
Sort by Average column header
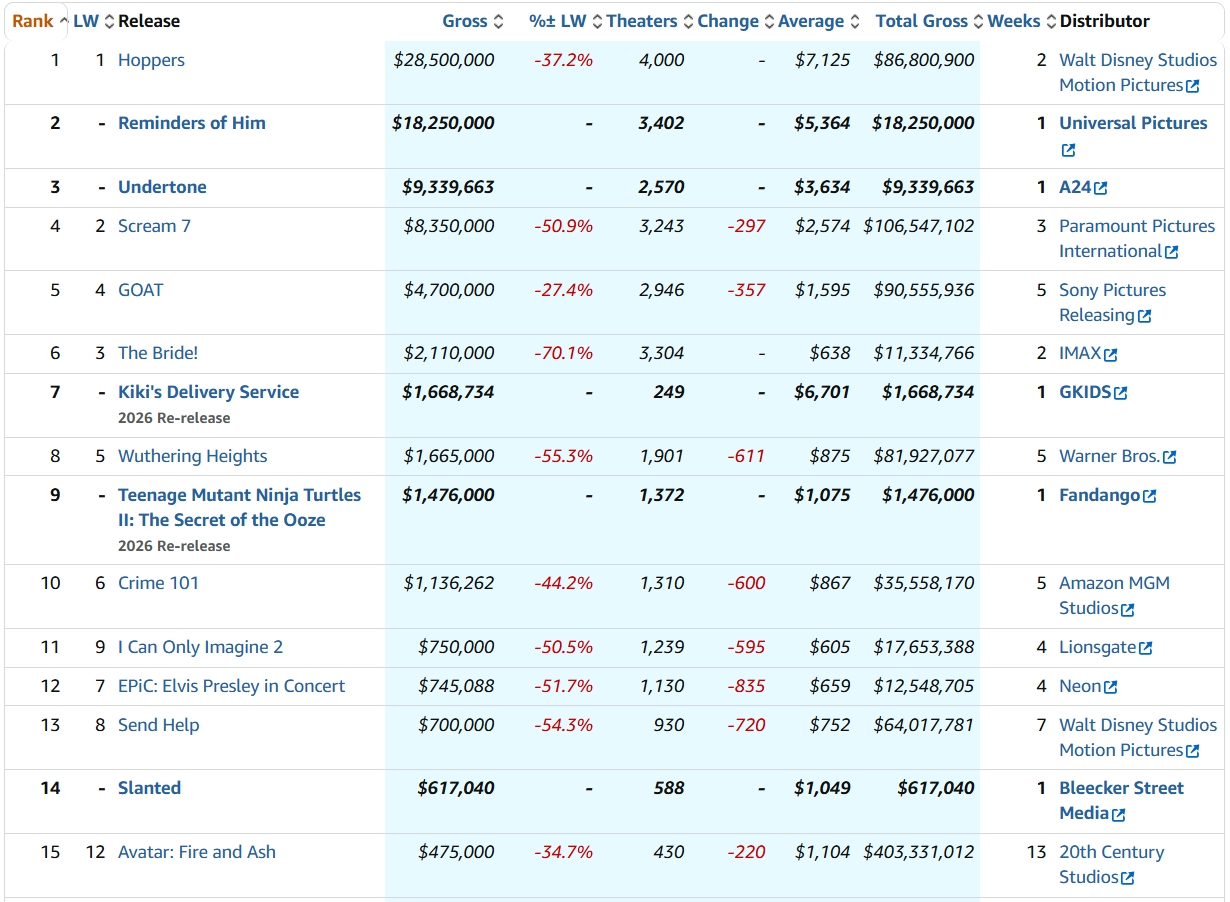[811, 21]
